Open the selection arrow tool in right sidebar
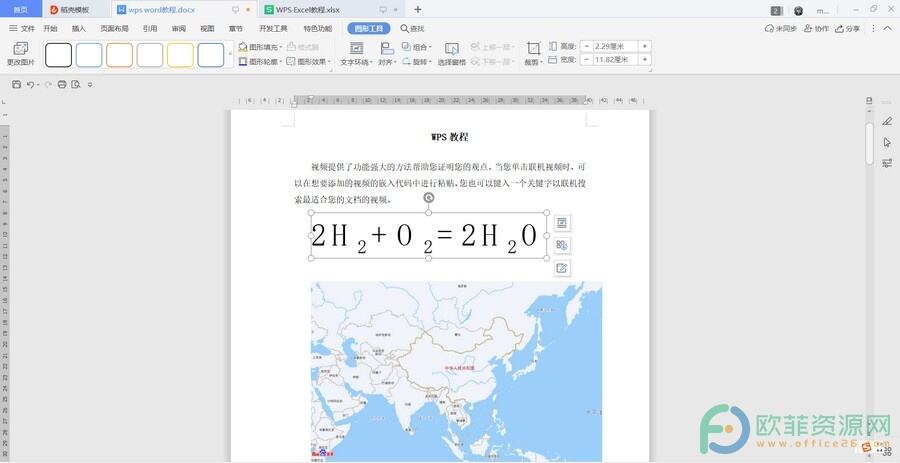900x463 pixels. pyautogui.click(x=887, y=142)
